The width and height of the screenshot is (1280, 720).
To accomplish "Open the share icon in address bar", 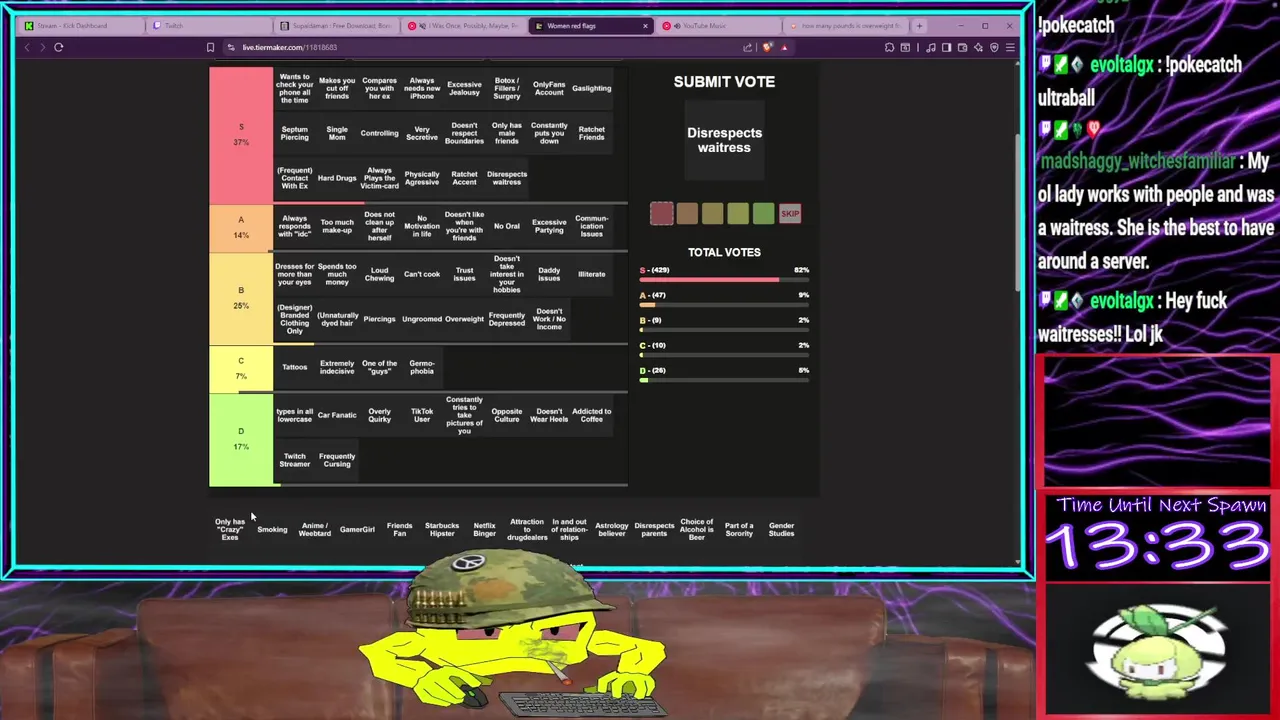I will [x=747, y=47].
